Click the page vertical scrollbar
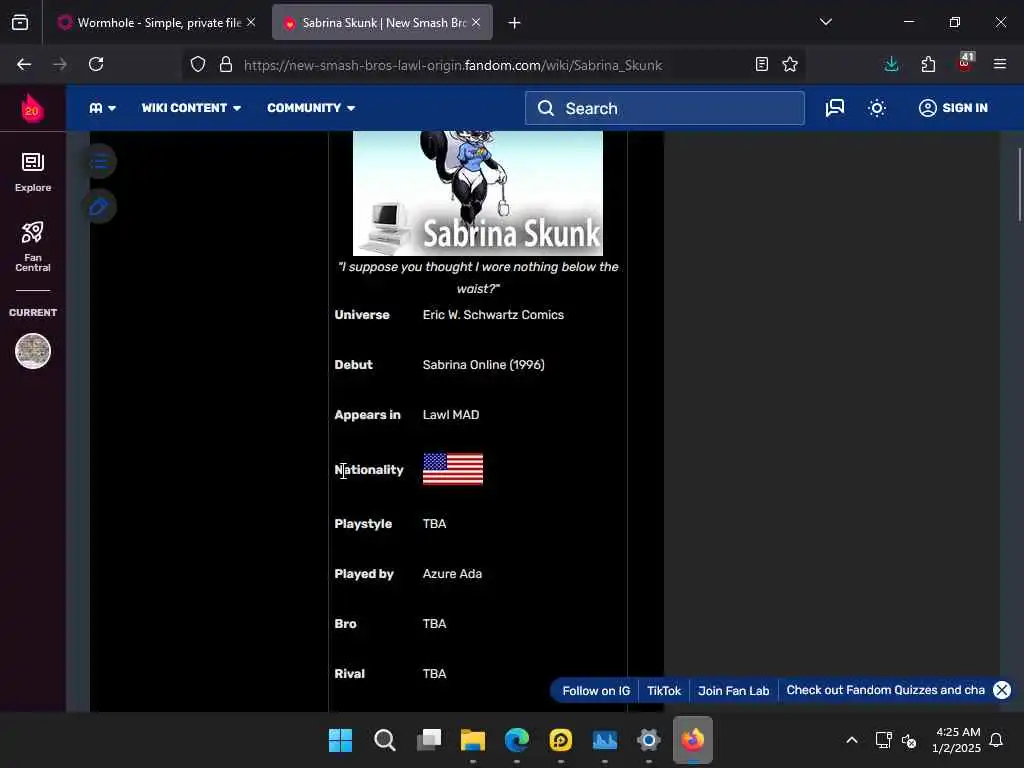 coord(1019,185)
